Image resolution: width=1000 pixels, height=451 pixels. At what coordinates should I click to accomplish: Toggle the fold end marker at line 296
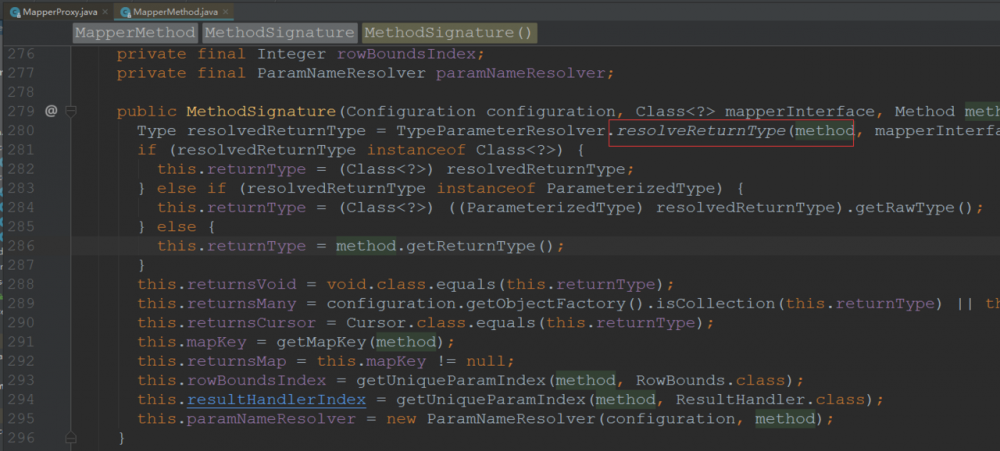point(71,438)
